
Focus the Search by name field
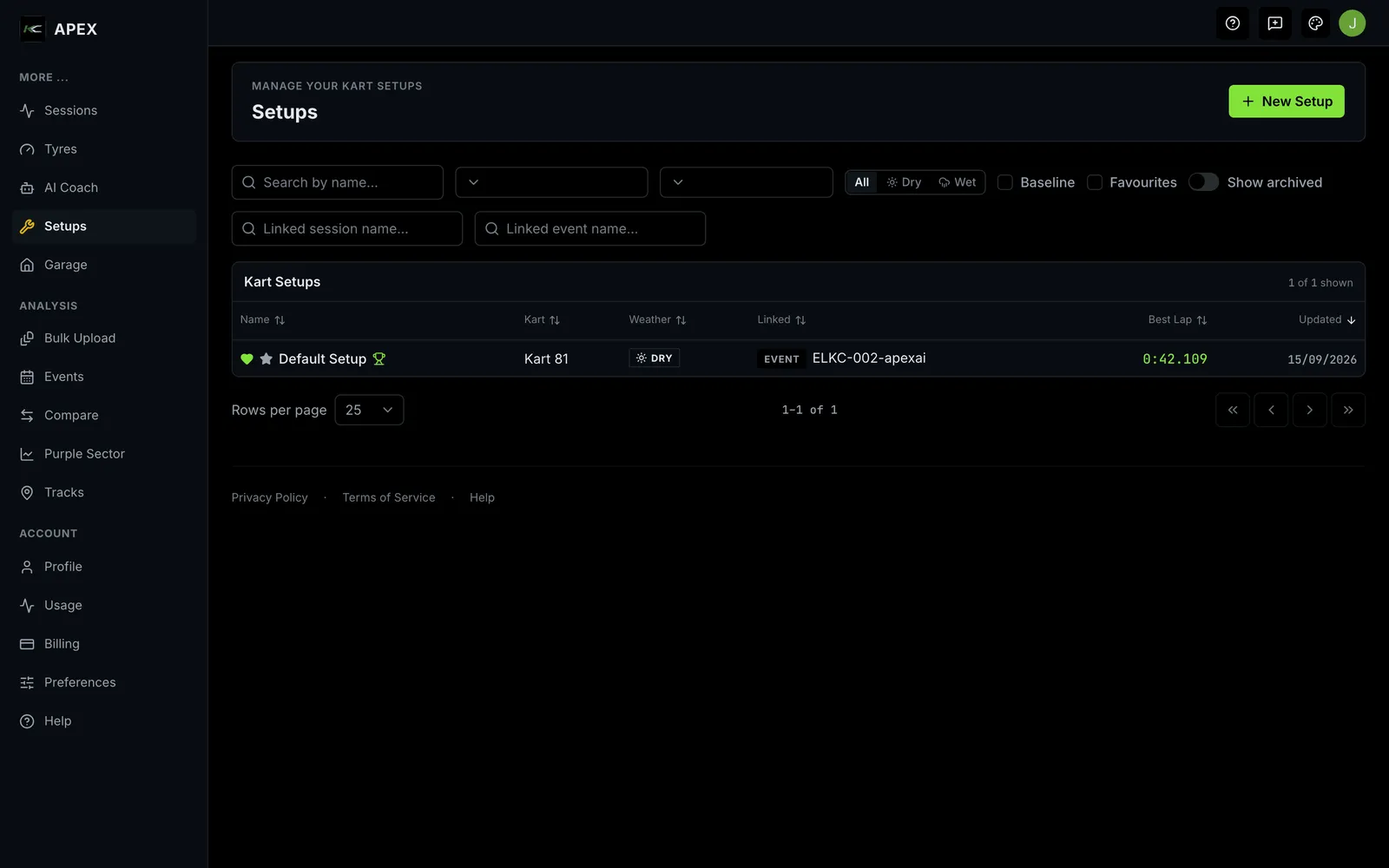click(x=338, y=182)
